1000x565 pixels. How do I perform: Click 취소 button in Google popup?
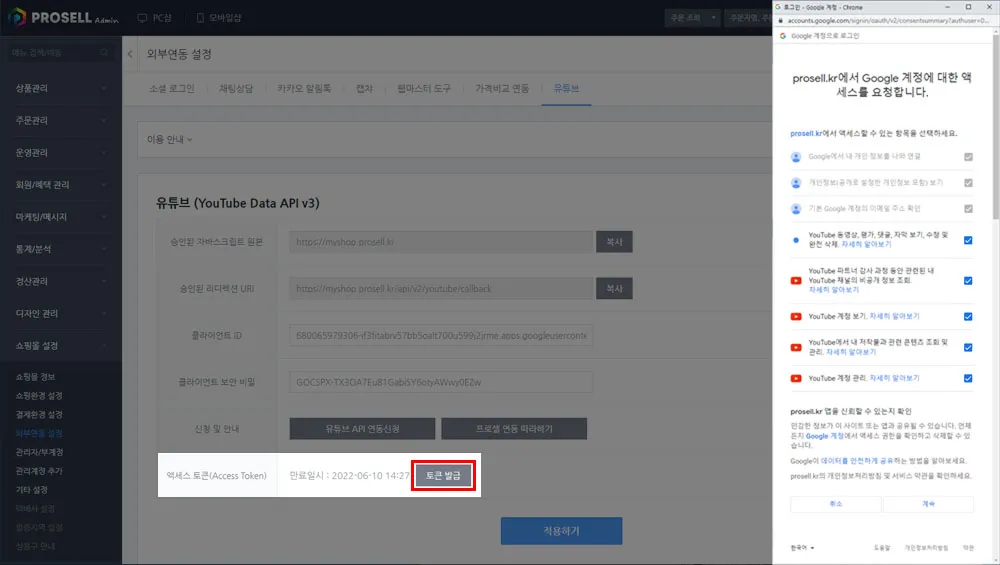pyautogui.click(x=835, y=504)
